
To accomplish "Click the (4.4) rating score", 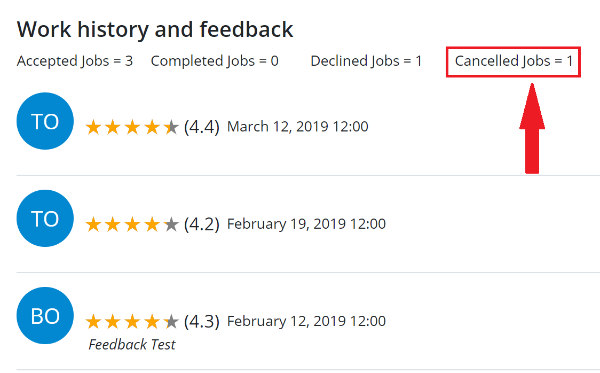I will 202,127.
